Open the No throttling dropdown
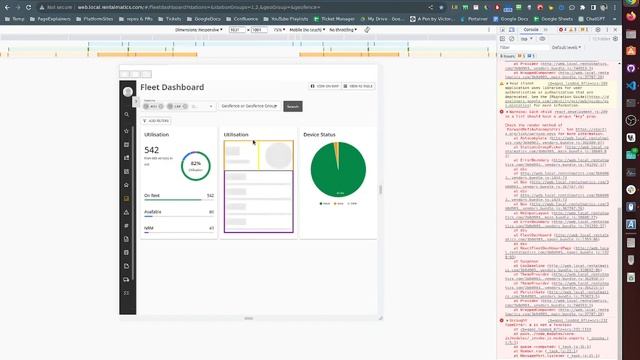640x360 pixels. [343, 30]
